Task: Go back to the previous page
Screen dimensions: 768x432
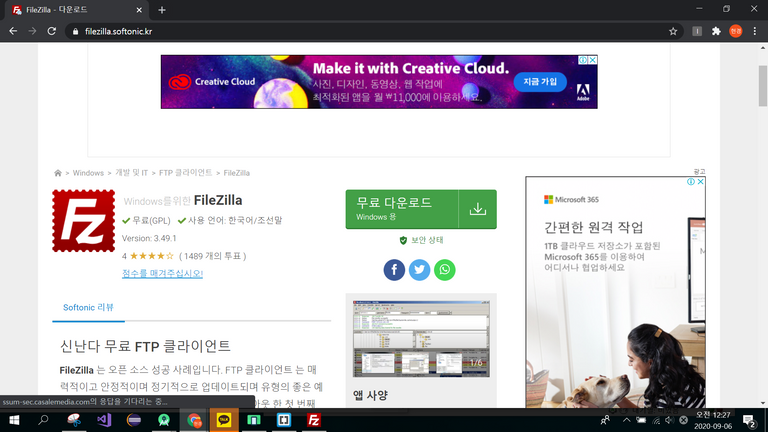Action: (x=13, y=31)
